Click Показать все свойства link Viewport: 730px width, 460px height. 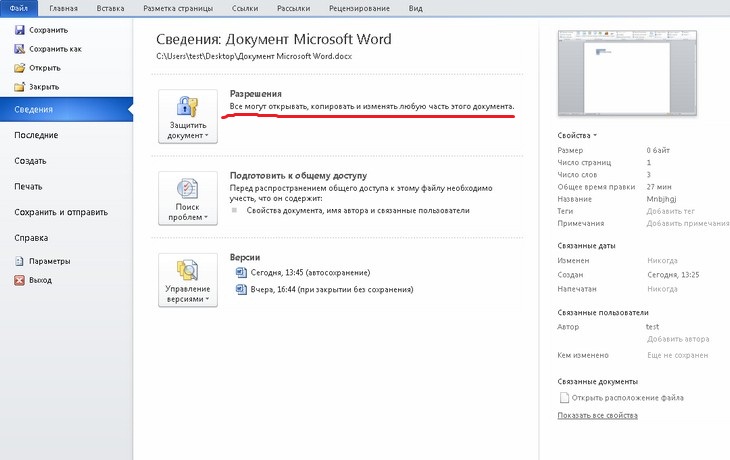click(597, 415)
